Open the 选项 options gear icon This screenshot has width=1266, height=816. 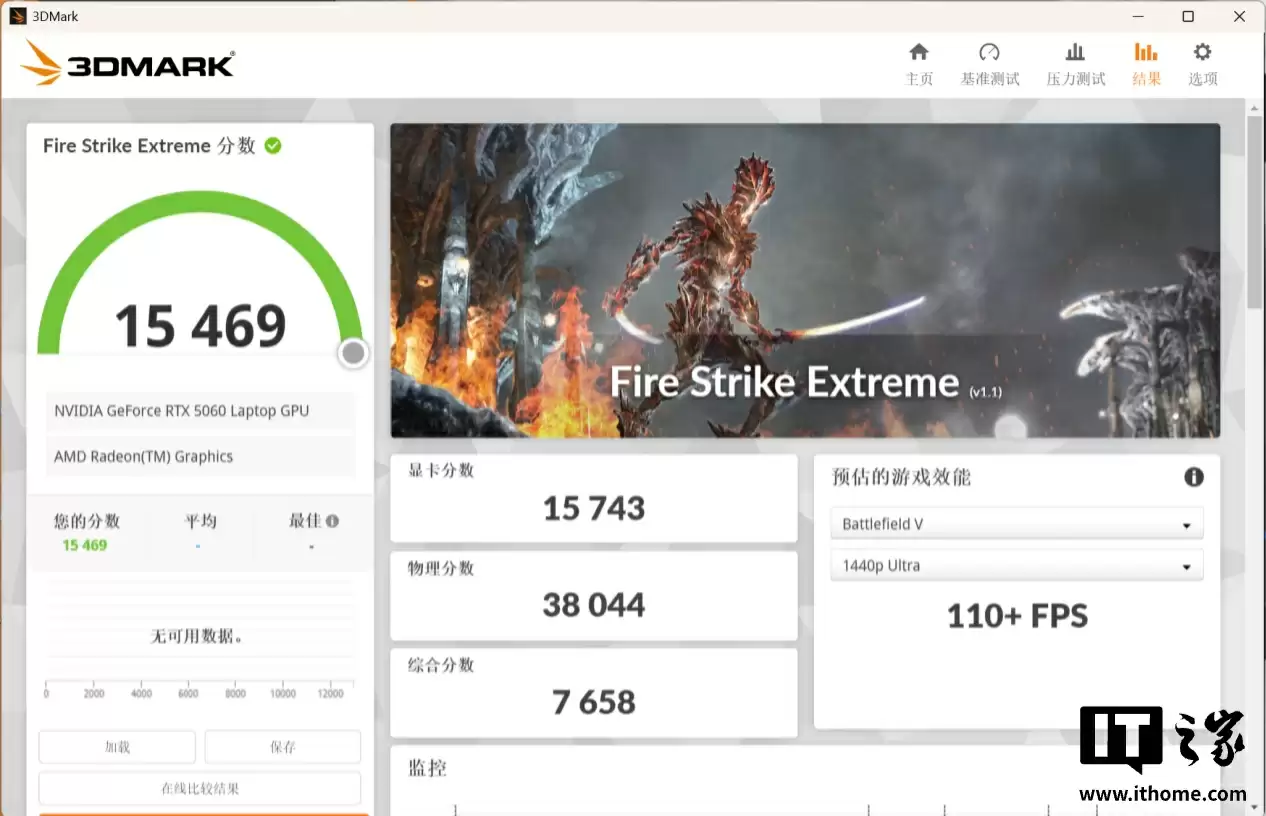point(1202,62)
